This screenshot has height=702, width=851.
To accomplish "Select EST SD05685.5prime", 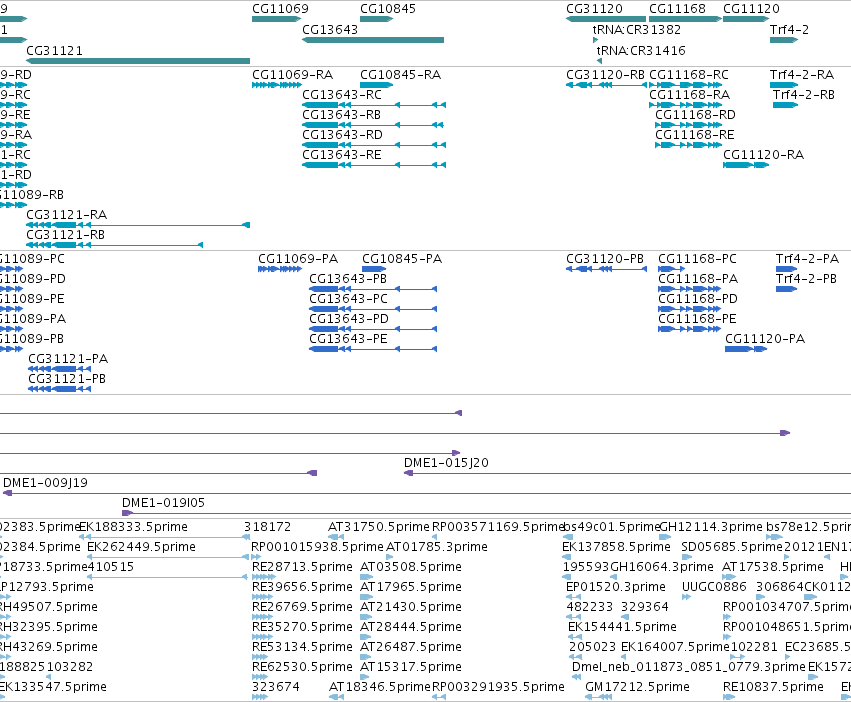I will pos(732,547).
